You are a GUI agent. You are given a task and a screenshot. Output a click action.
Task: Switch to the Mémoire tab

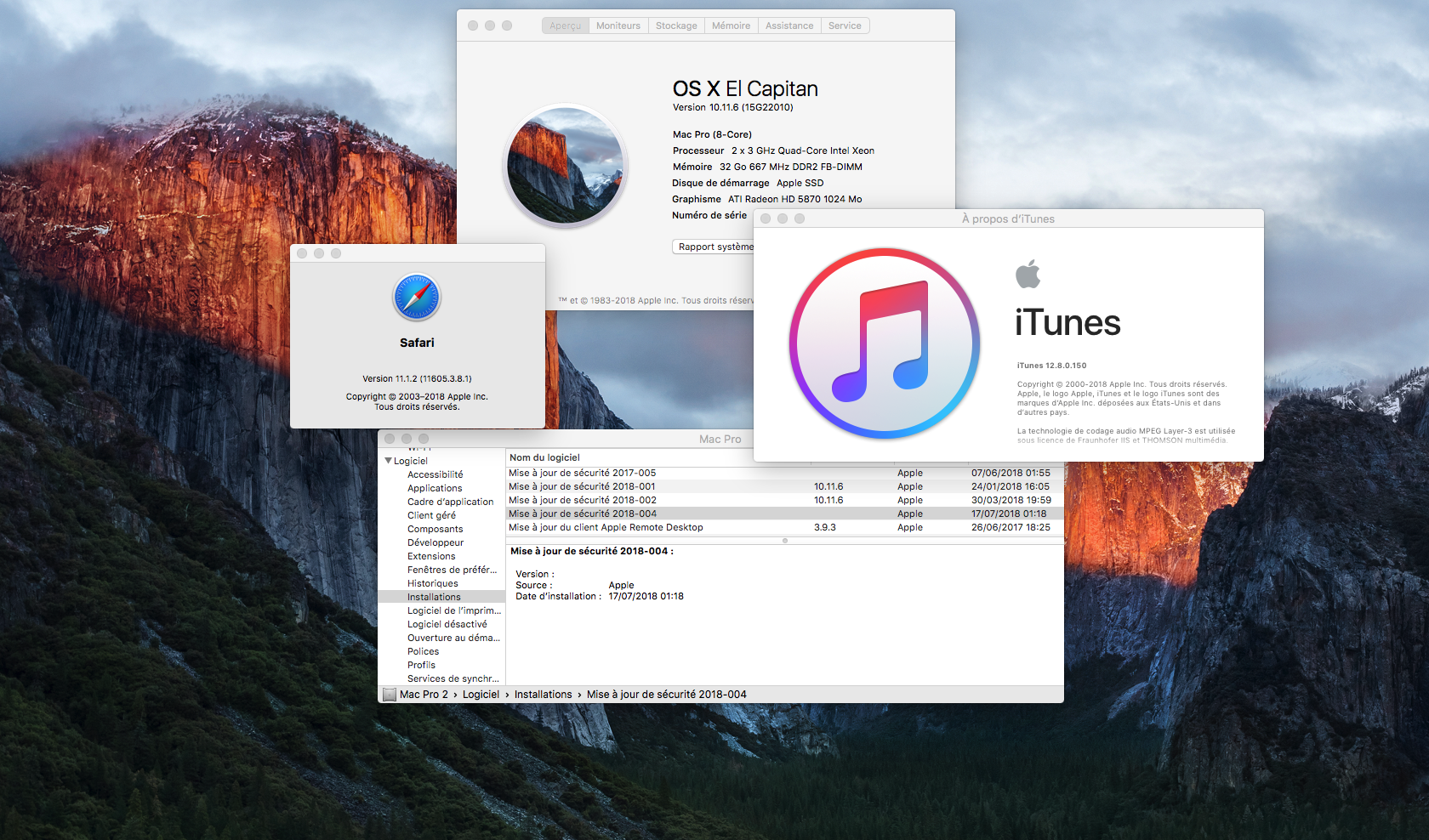pos(731,26)
